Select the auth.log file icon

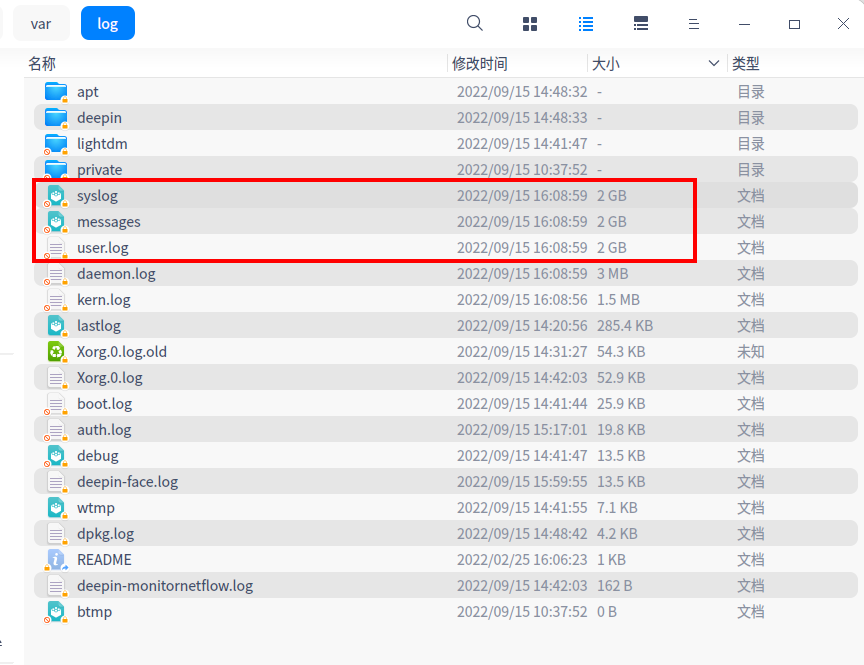point(56,429)
